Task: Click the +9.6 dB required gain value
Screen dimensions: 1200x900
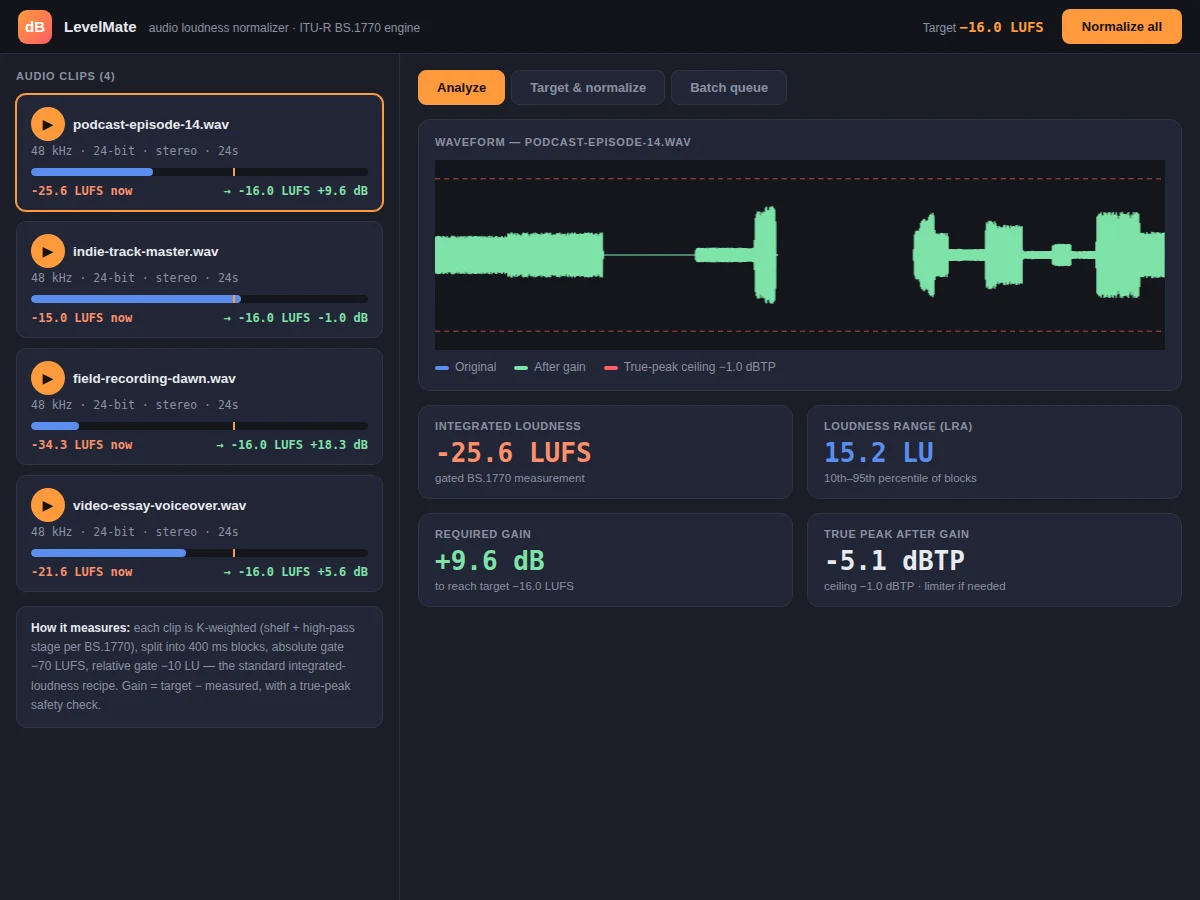Action: coord(490,561)
